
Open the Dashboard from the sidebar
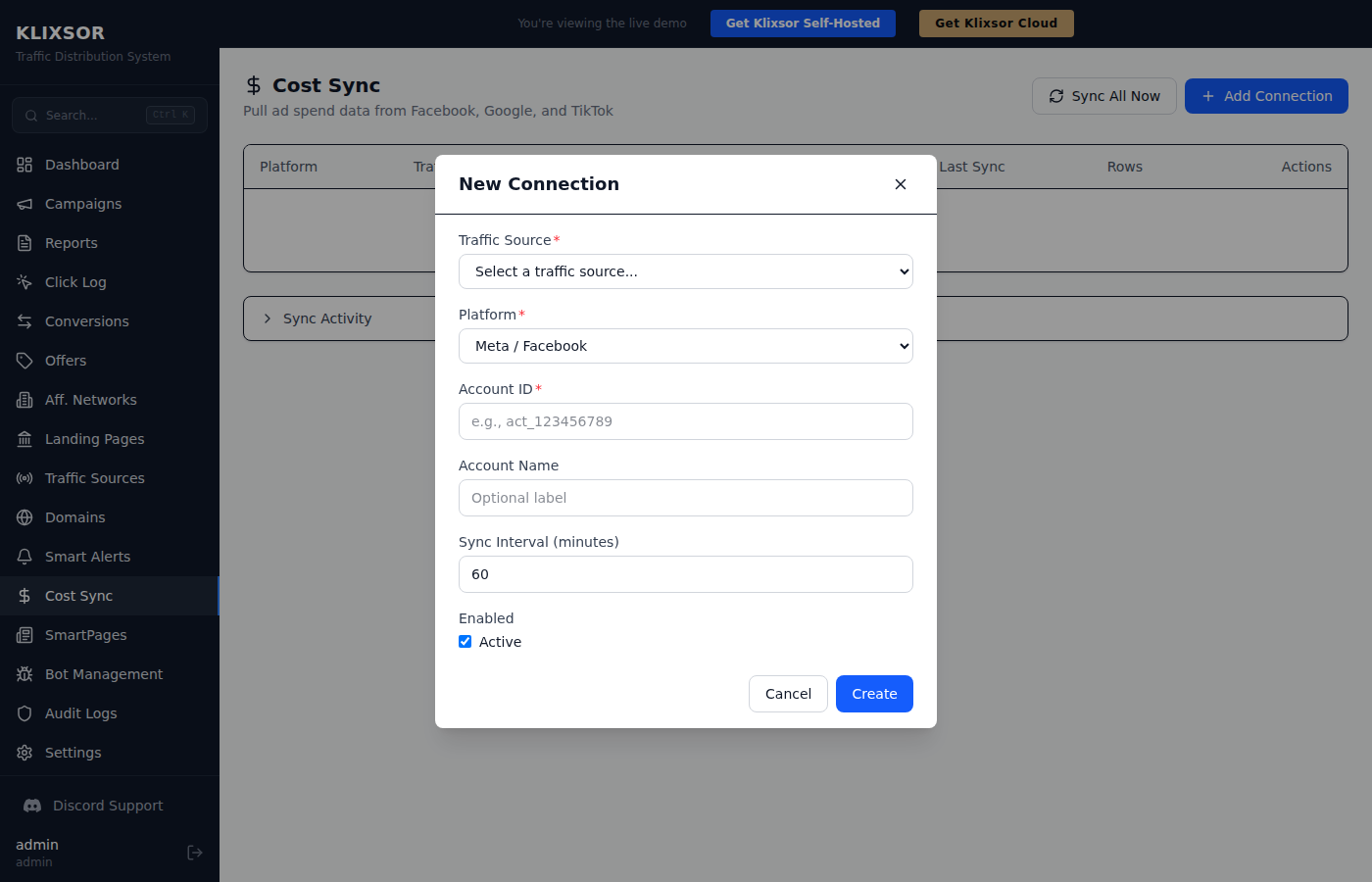81,165
